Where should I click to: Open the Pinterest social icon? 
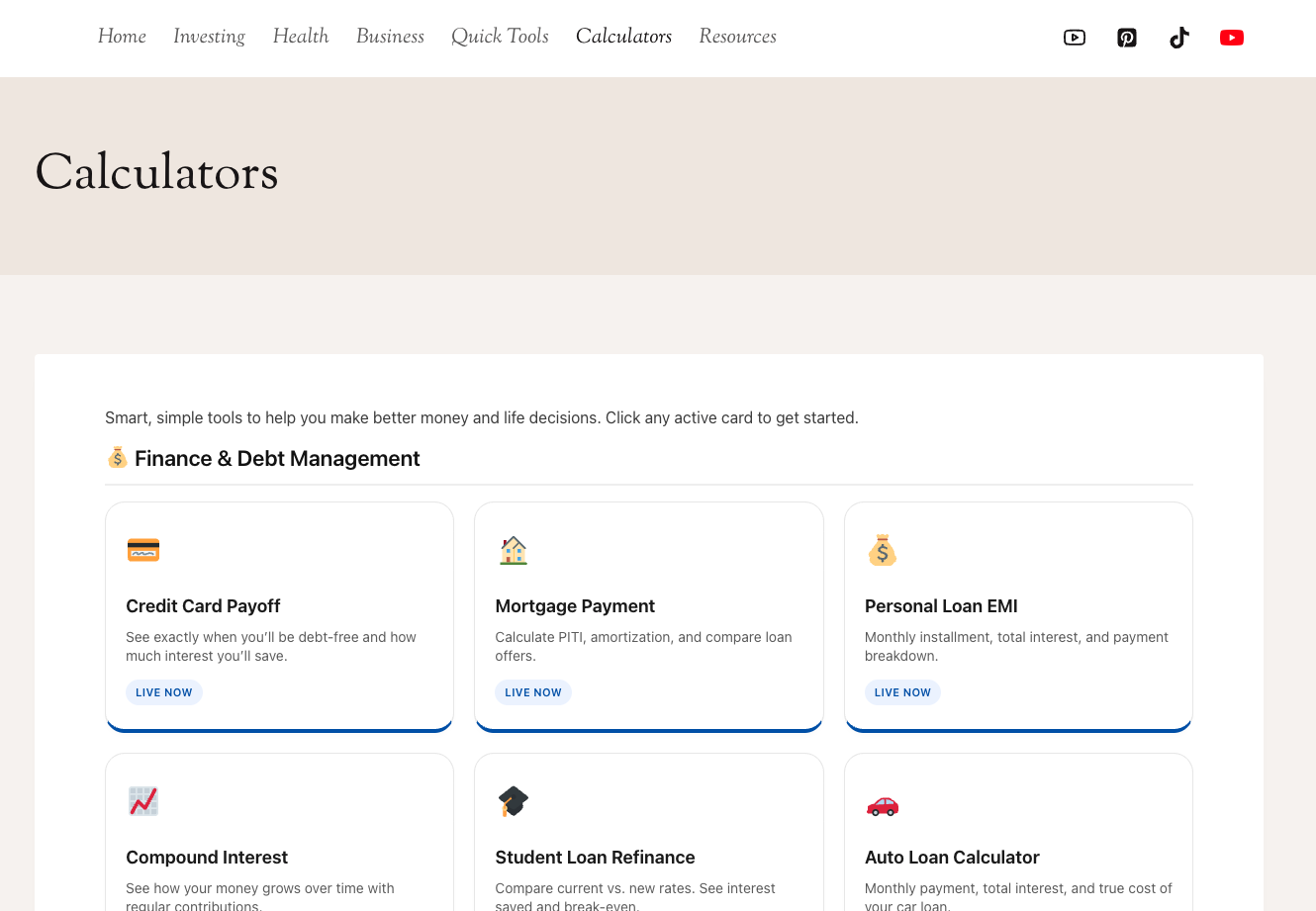(x=1127, y=38)
